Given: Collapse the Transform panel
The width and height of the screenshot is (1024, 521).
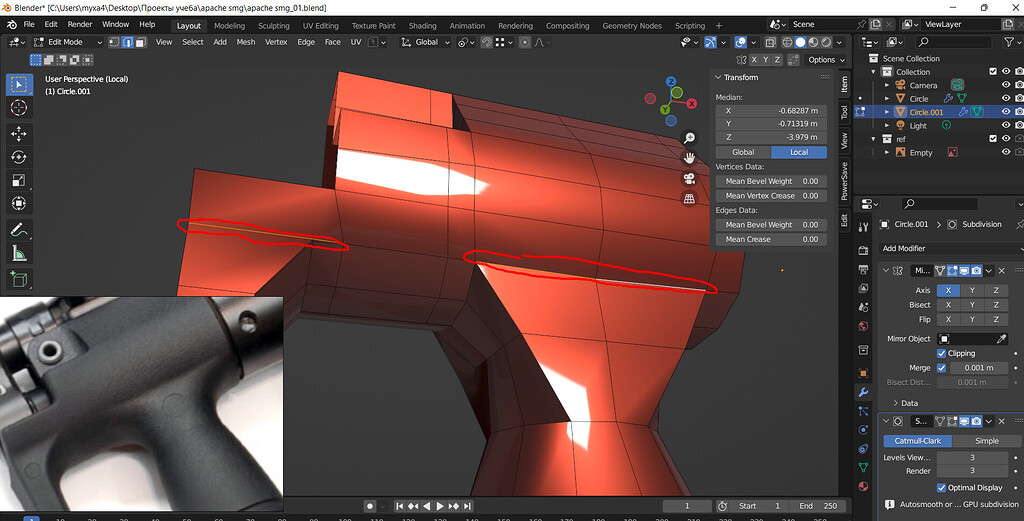Looking at the screenshot, I should pos(718,77).
